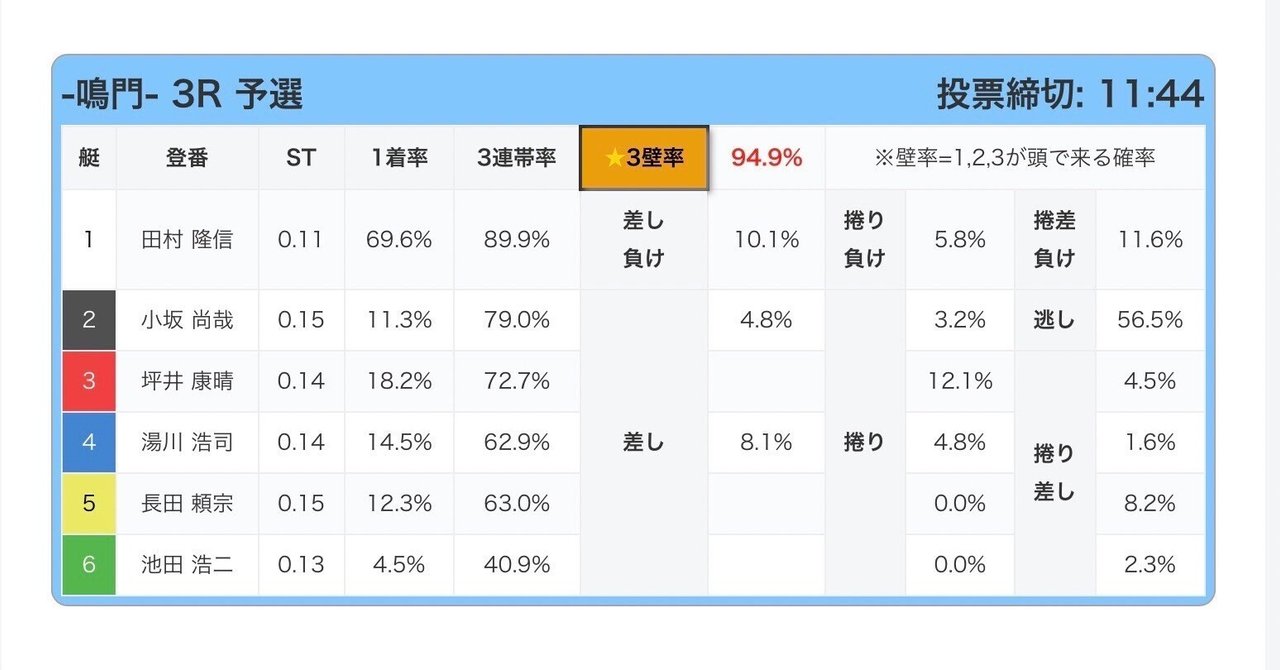This screenshot has height=670, width=1280.
Task: Click the 3連帯率 column header
Action: click(516, 158)
